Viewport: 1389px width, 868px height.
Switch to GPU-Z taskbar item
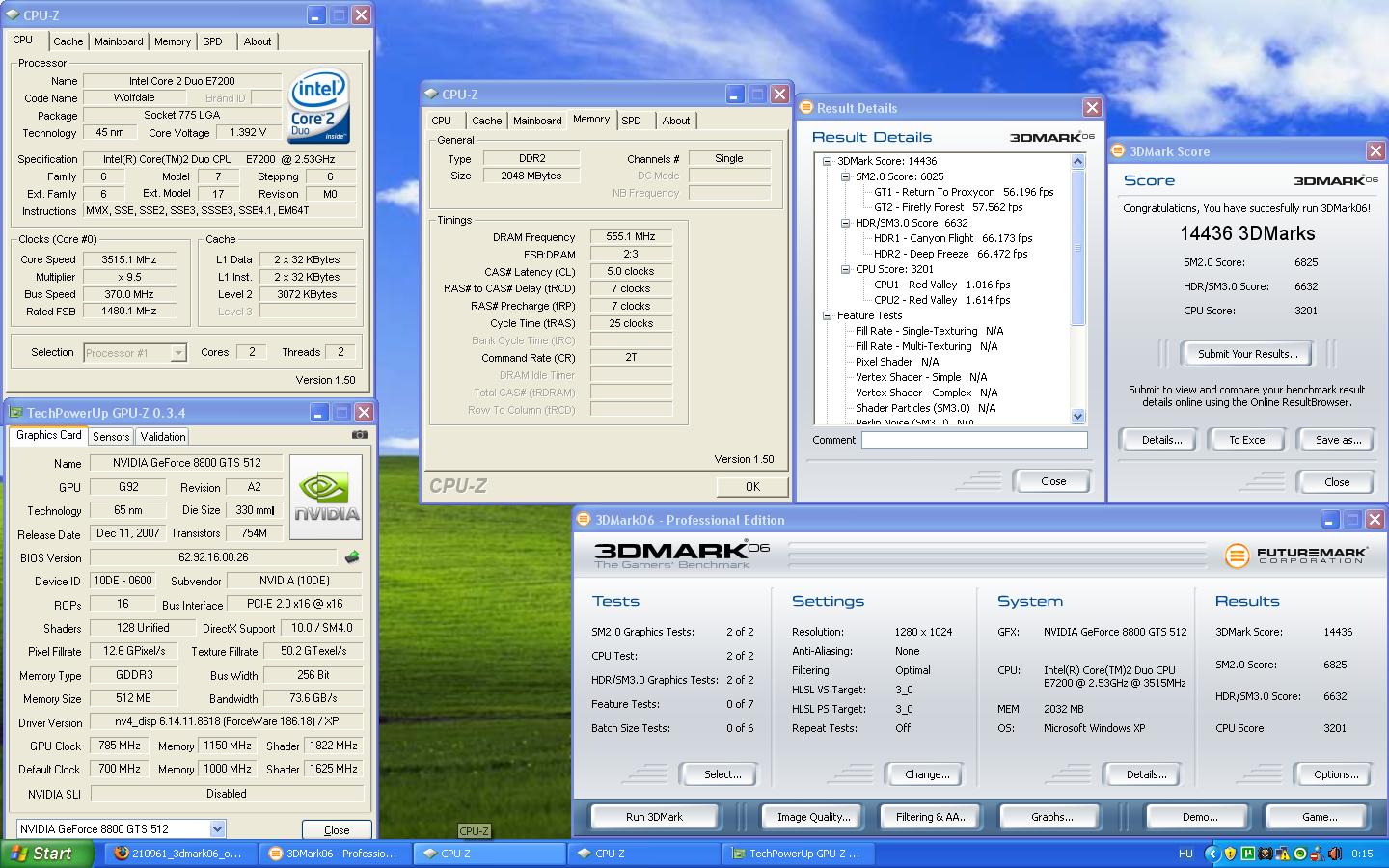[x=799, y=854]
